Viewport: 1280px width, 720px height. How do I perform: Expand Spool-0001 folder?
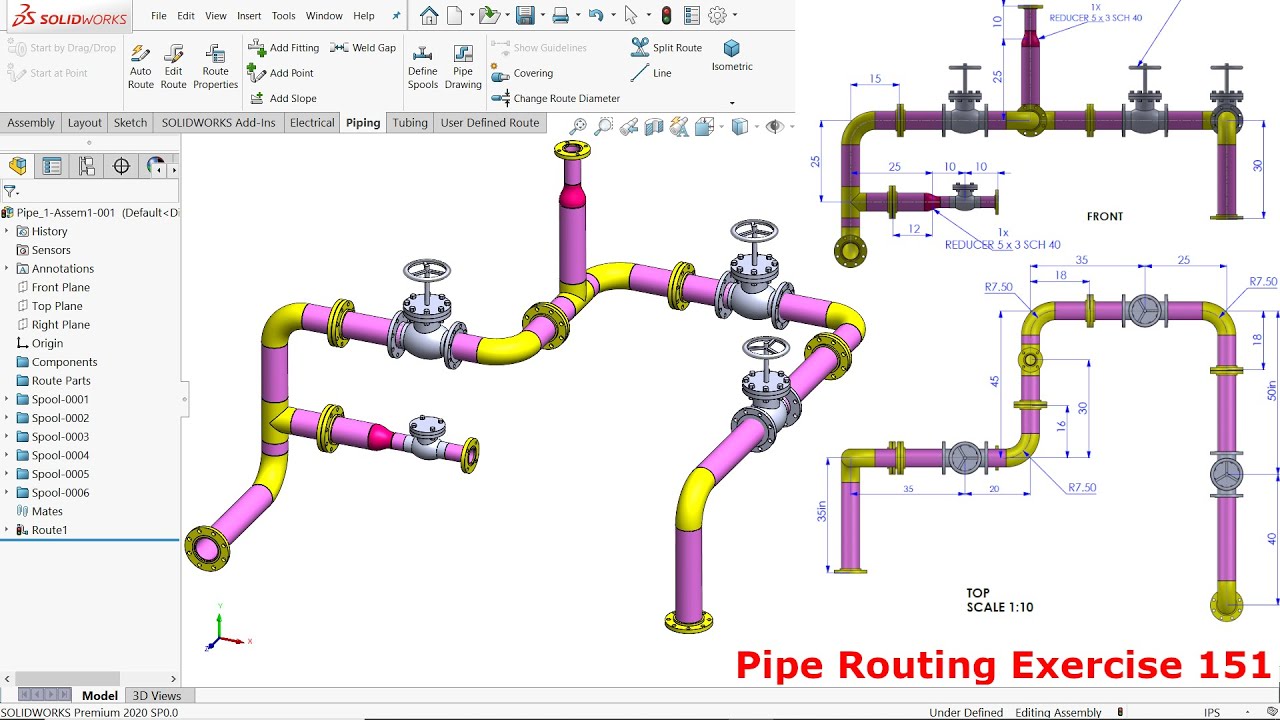[x=7, y=399]
